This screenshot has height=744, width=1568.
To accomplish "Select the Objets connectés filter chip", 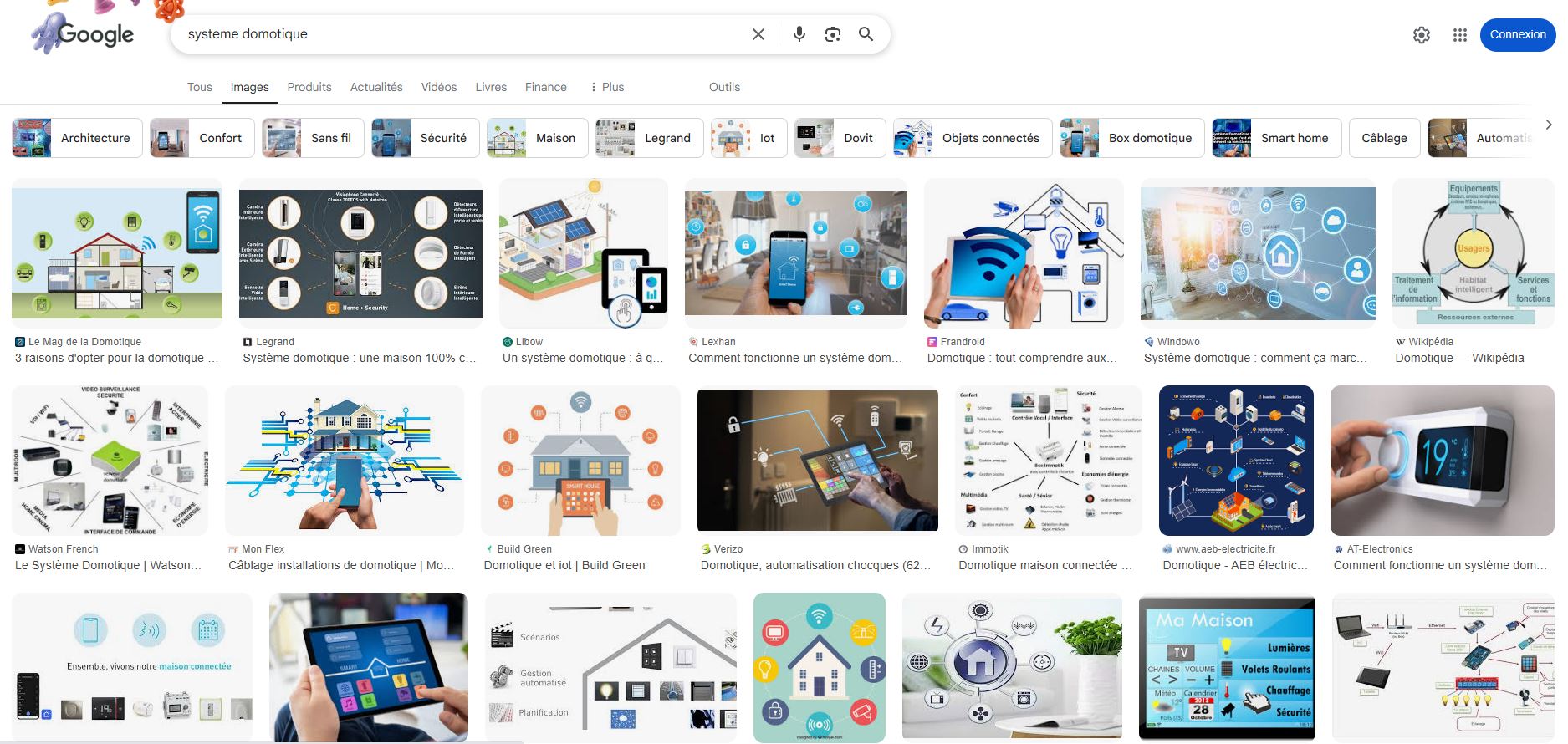I will pos(972,138).
